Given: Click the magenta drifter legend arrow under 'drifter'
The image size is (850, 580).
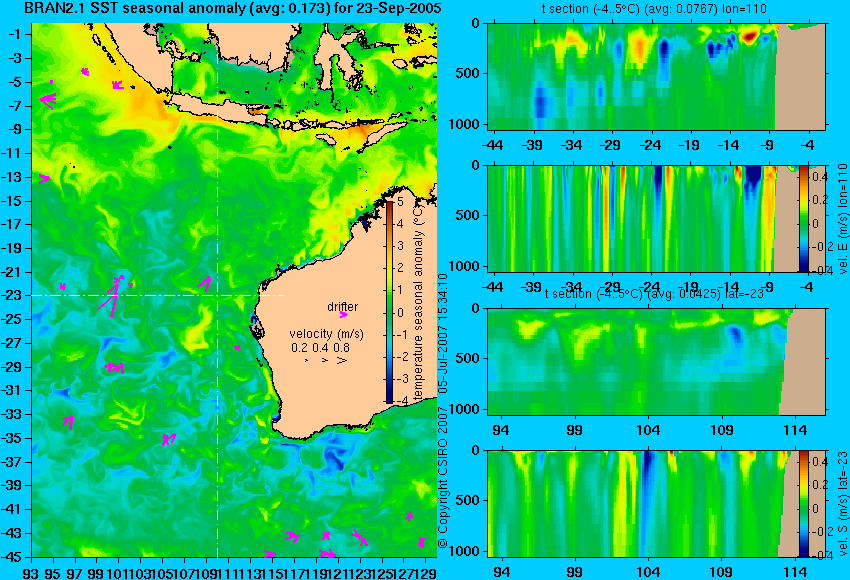Looking at the screenshot, I should [x=343, y=314].
